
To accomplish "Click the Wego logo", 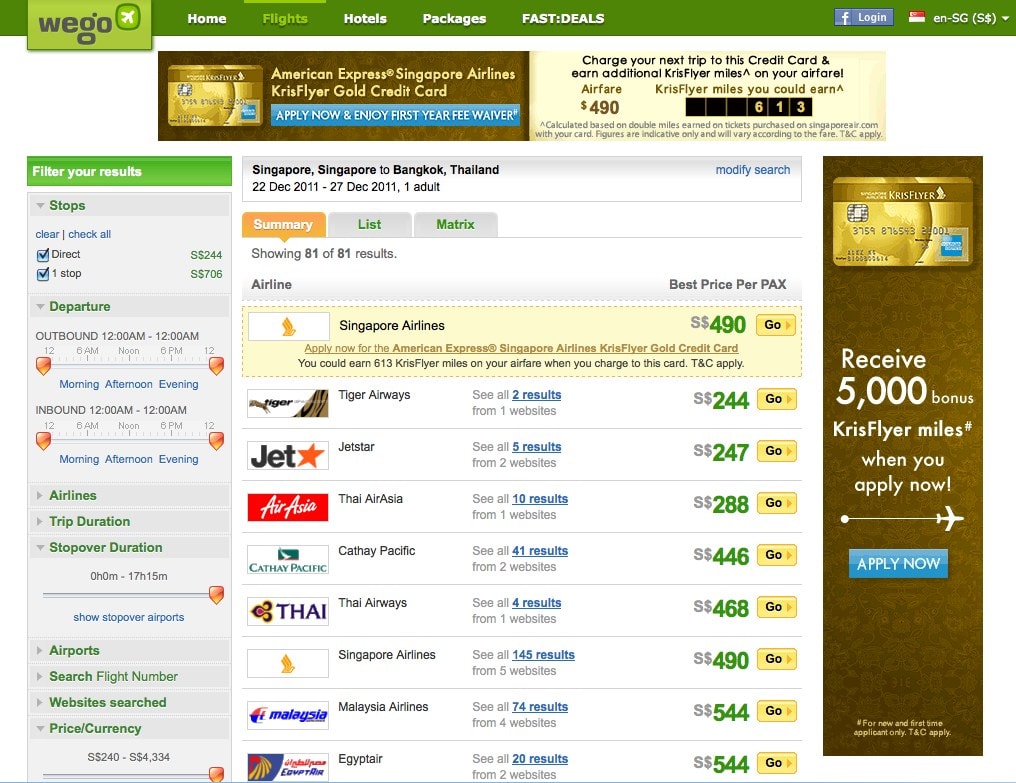I will click(x=89, y=24).
